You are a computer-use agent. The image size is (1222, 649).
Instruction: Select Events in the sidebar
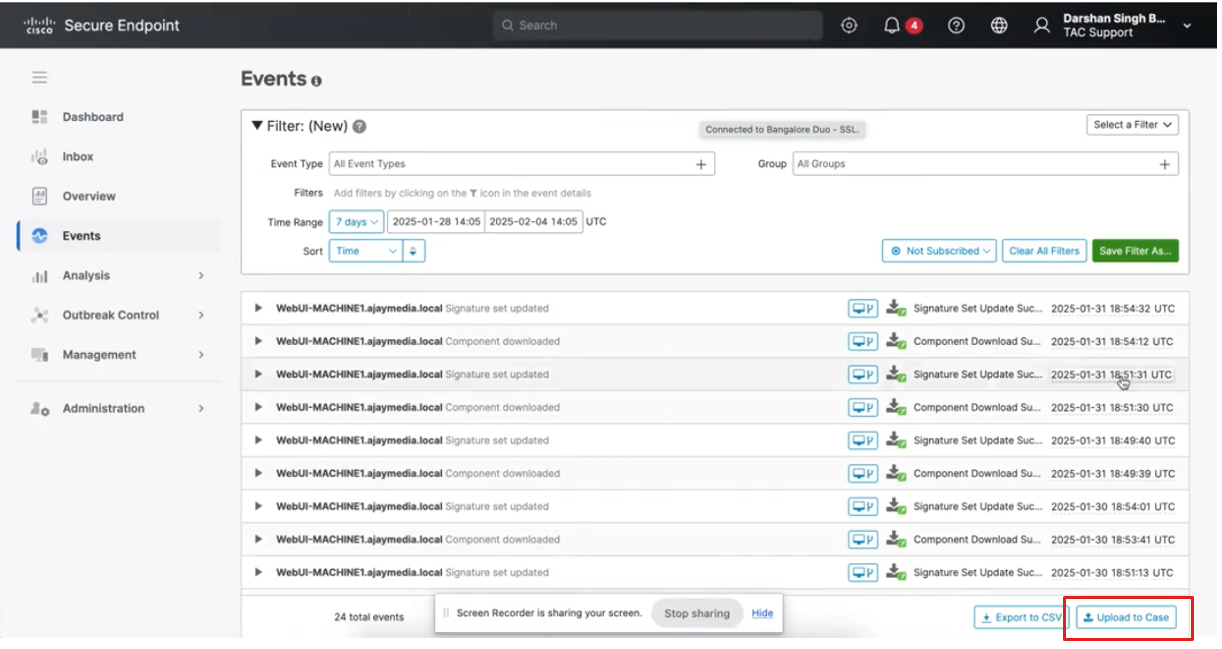click(119, 236)
